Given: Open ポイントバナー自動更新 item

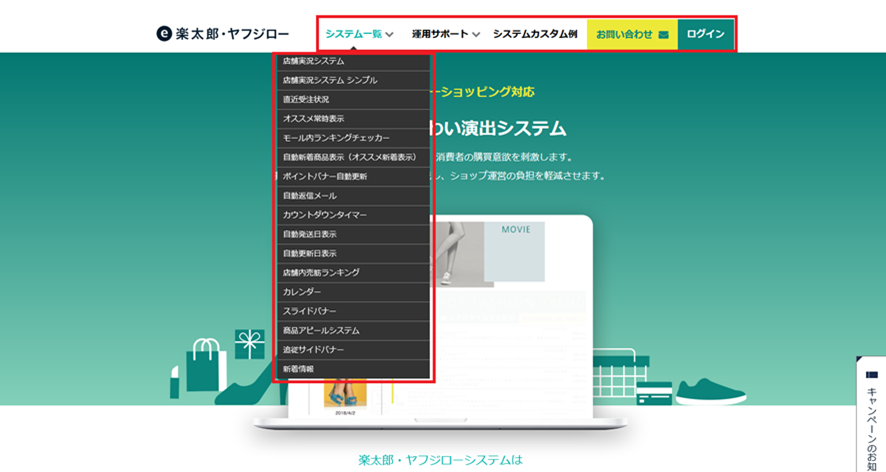Looking at the screenshot, I should 353,176.
